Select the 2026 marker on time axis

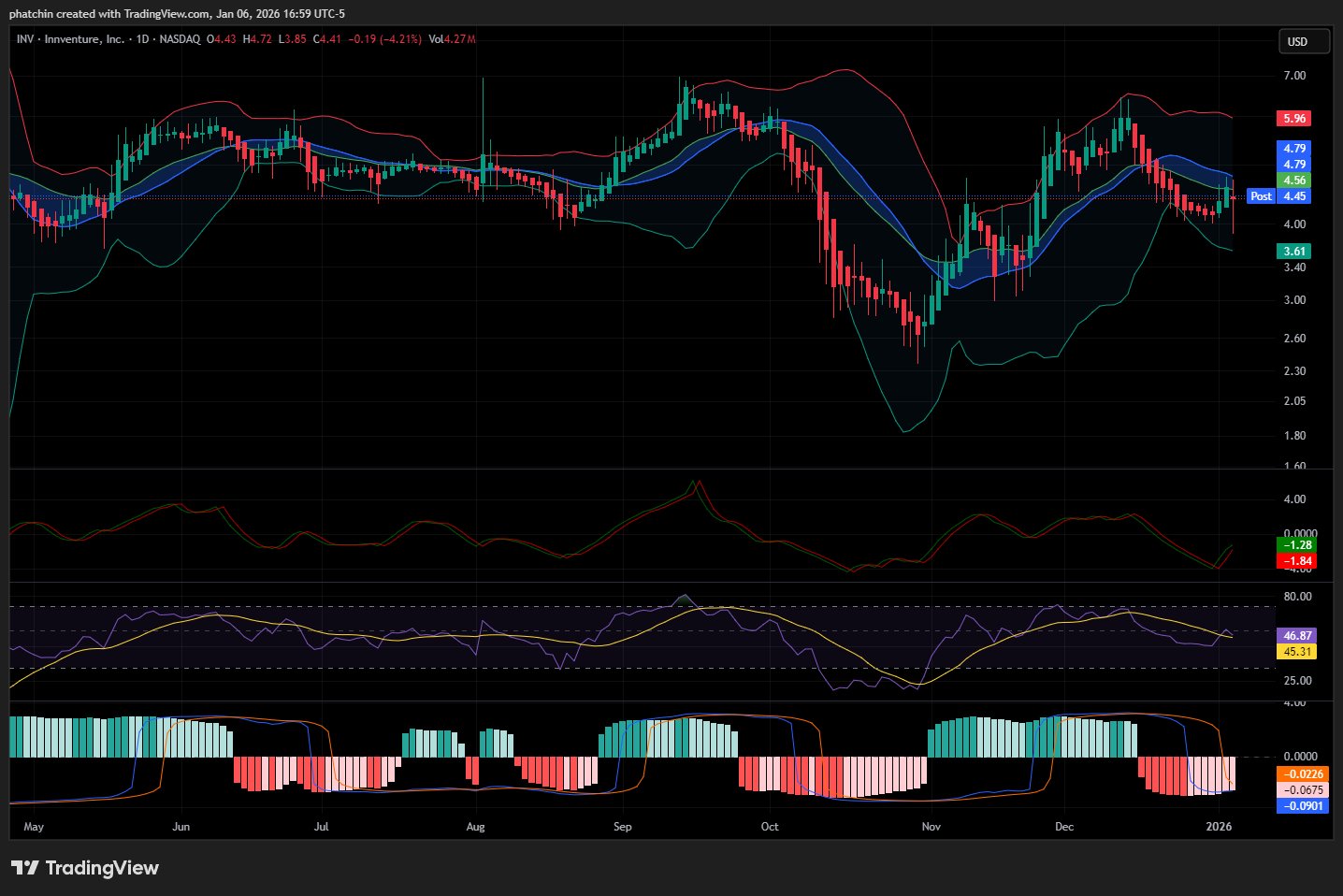(1219, 827)
